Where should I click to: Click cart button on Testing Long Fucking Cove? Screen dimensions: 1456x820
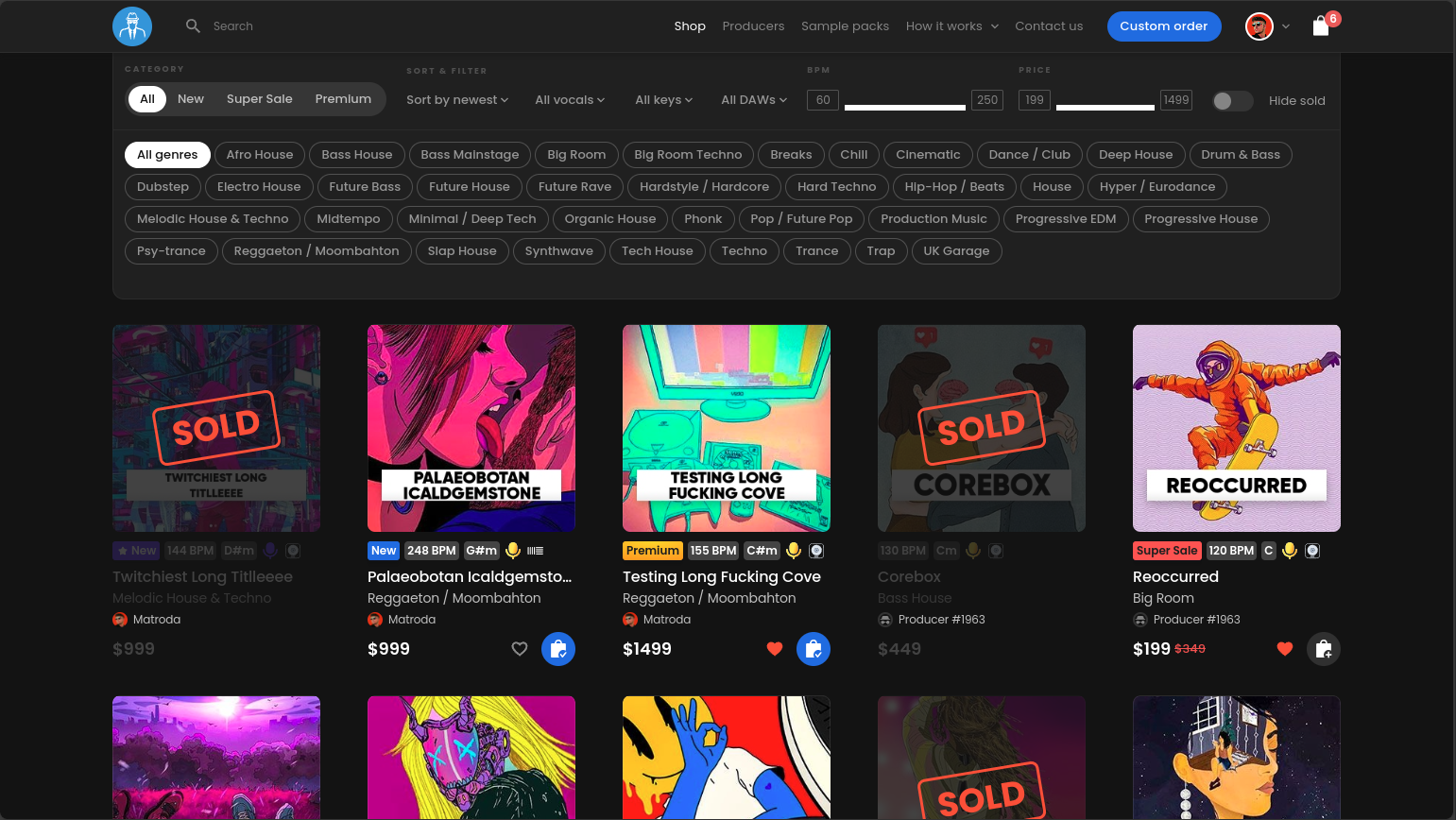point(813,649)
